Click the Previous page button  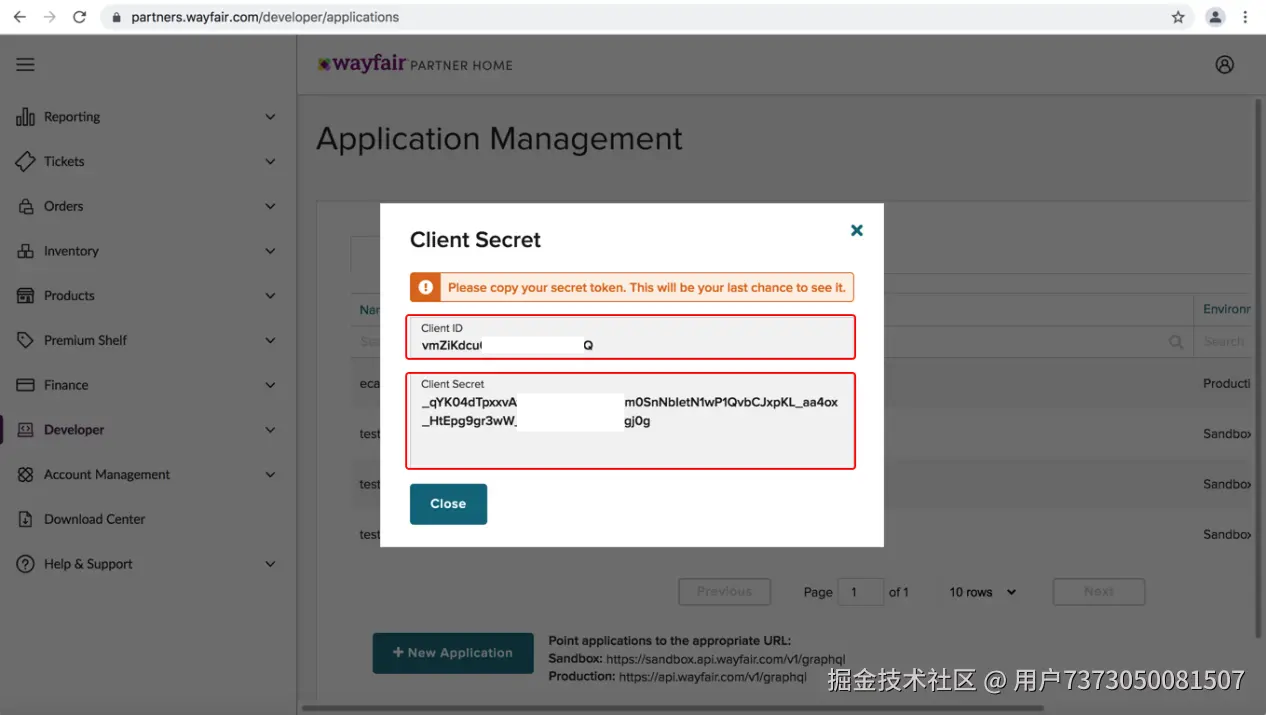[x=725, y=592]
